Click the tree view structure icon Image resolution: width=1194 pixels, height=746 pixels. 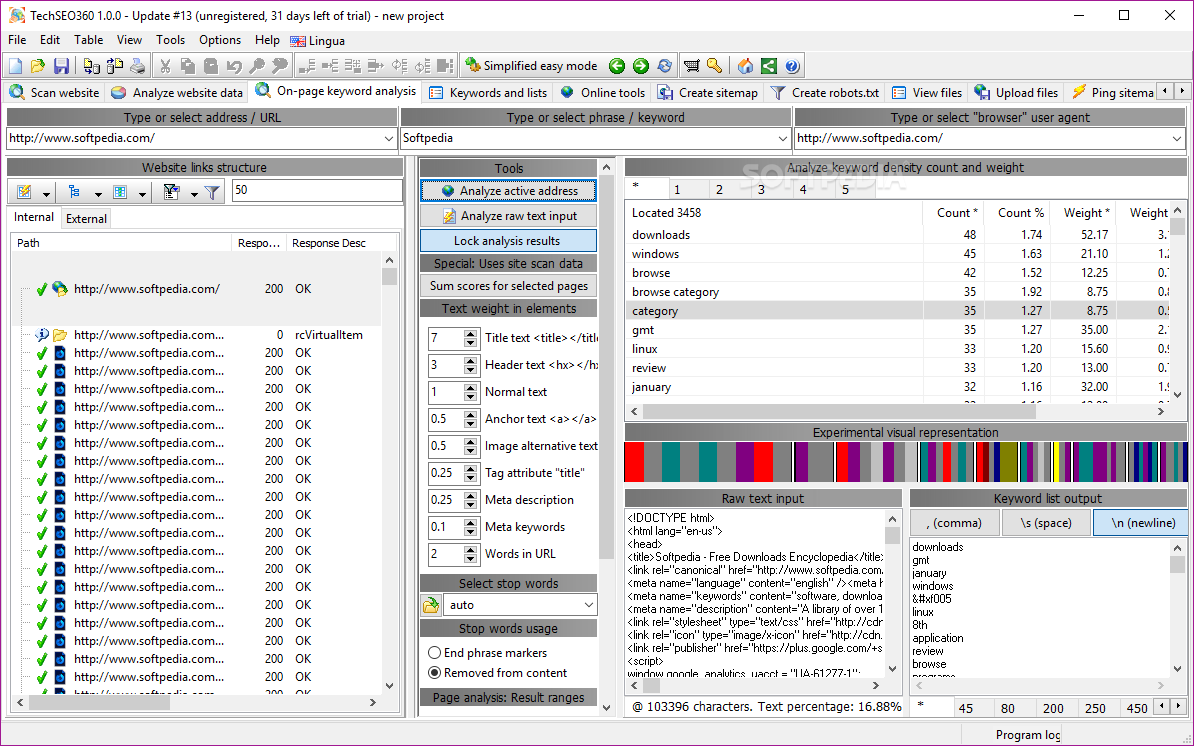[74, 193]
